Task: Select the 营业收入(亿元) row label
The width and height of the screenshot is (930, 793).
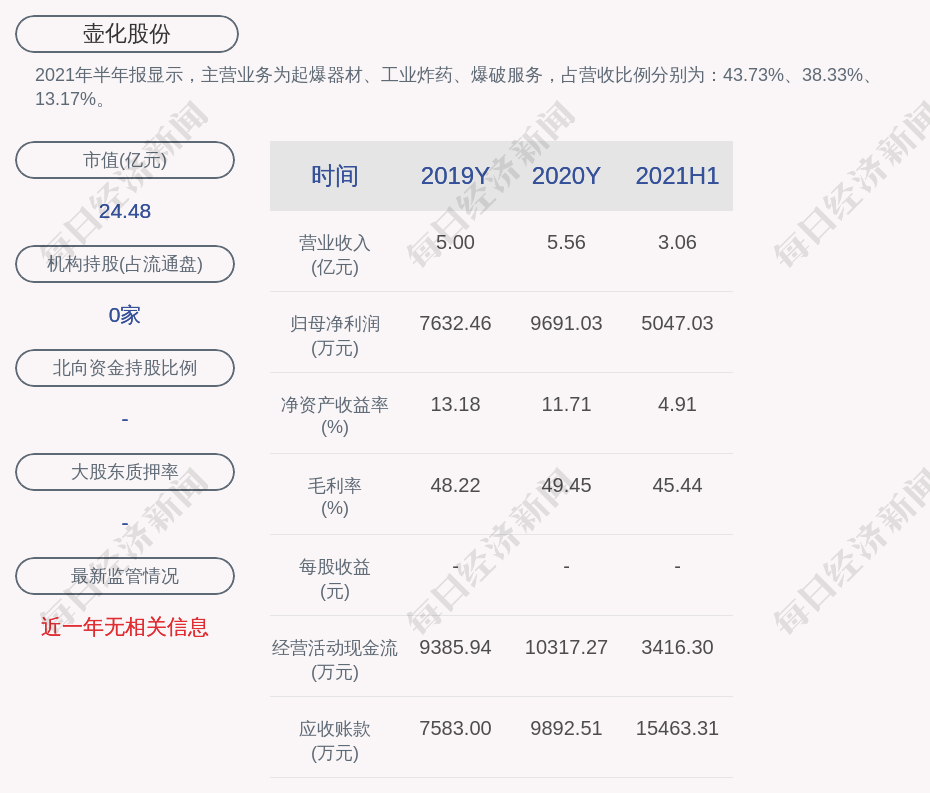Action: tap(335, 255)
